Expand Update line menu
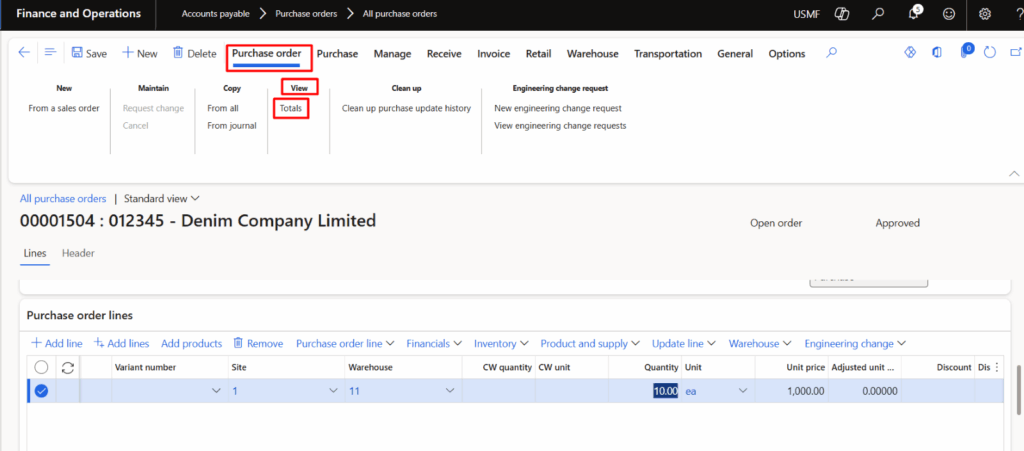 pyautogui.click(x=684, y=343)
